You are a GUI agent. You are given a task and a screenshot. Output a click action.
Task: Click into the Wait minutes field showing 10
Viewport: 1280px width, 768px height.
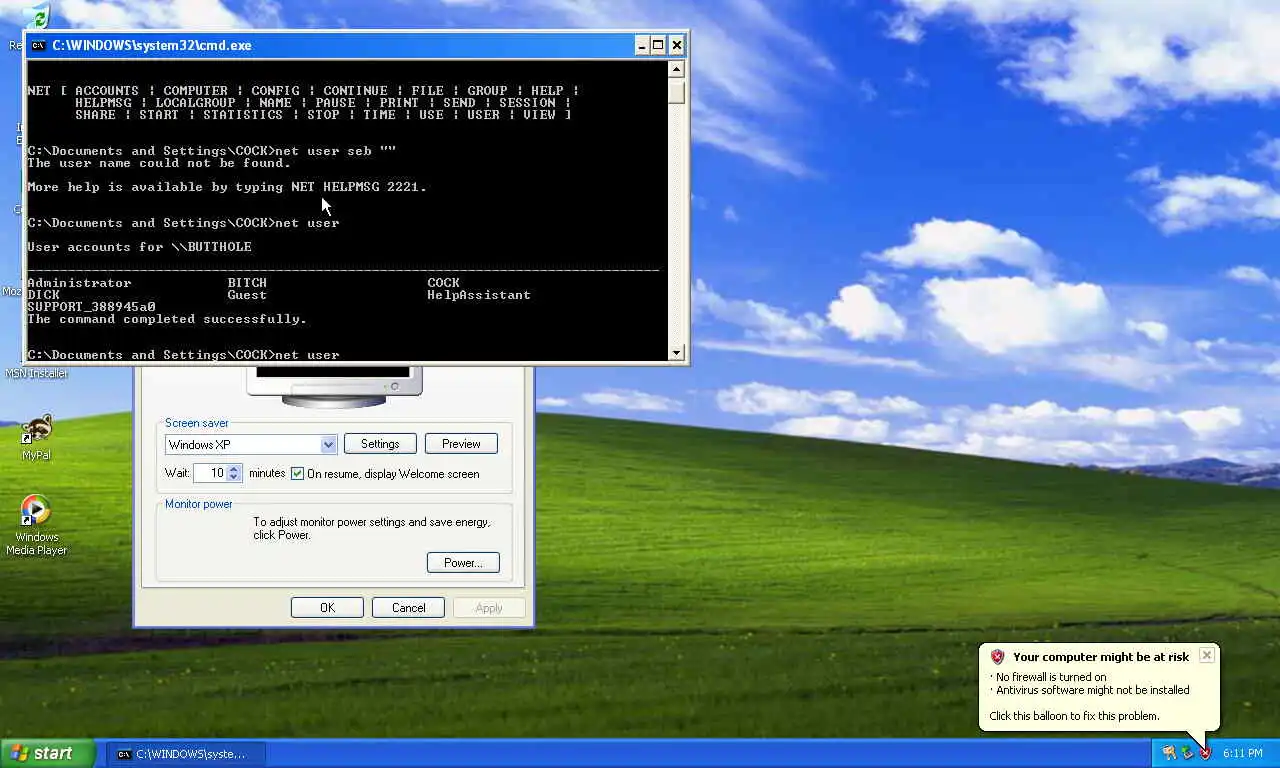pos(210,473)
